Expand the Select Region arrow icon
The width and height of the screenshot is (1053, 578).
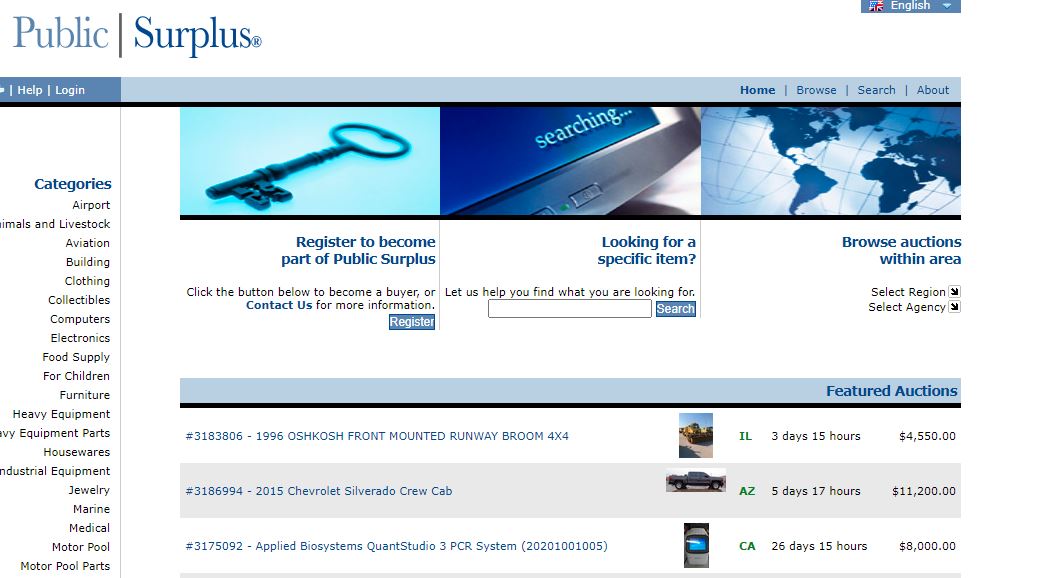tap(954, 291)
